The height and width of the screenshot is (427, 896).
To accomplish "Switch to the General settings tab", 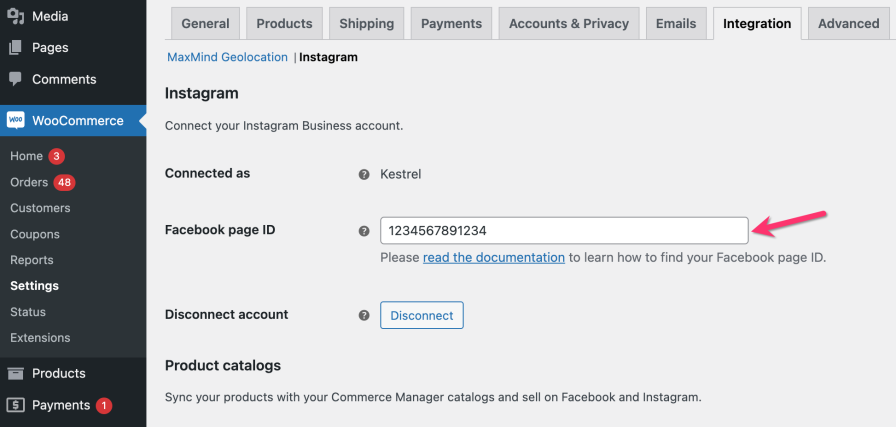I will point(205,23).
